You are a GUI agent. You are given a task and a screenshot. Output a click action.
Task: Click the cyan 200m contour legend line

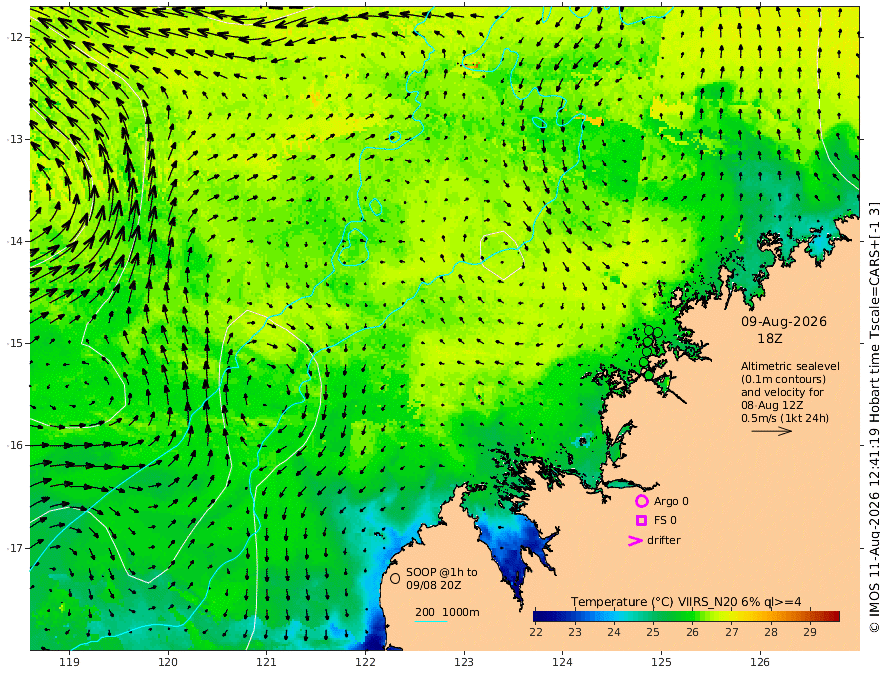(430, 621)
